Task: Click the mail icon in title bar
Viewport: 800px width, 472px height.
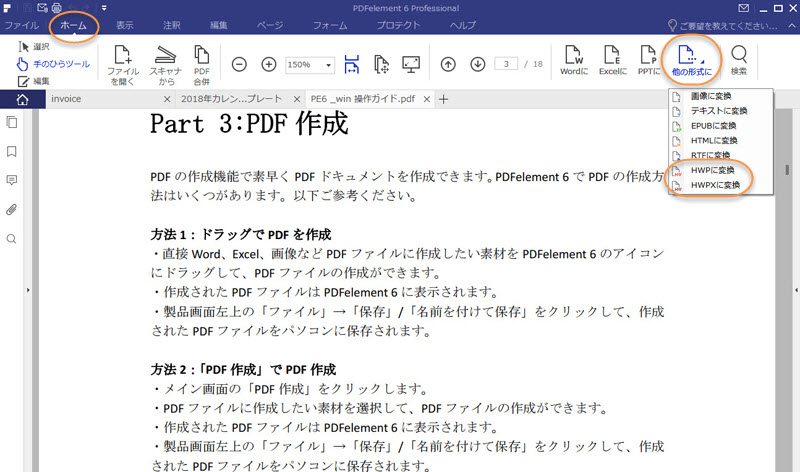Action: [x=743, y=8]
